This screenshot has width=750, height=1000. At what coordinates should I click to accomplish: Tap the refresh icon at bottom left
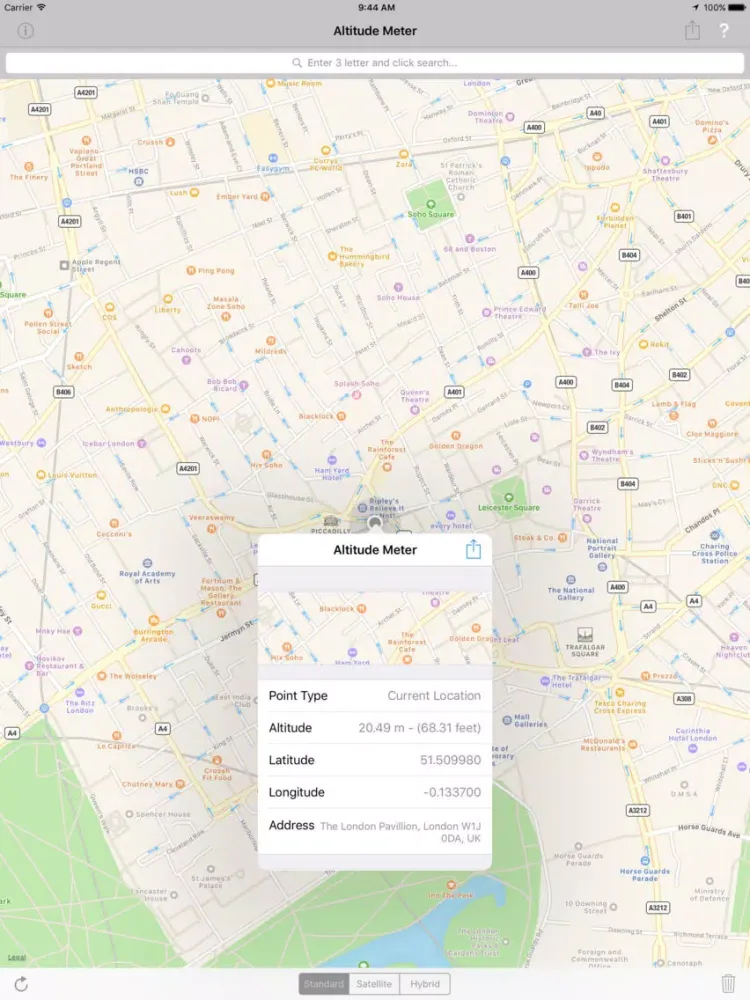[21, 983]
